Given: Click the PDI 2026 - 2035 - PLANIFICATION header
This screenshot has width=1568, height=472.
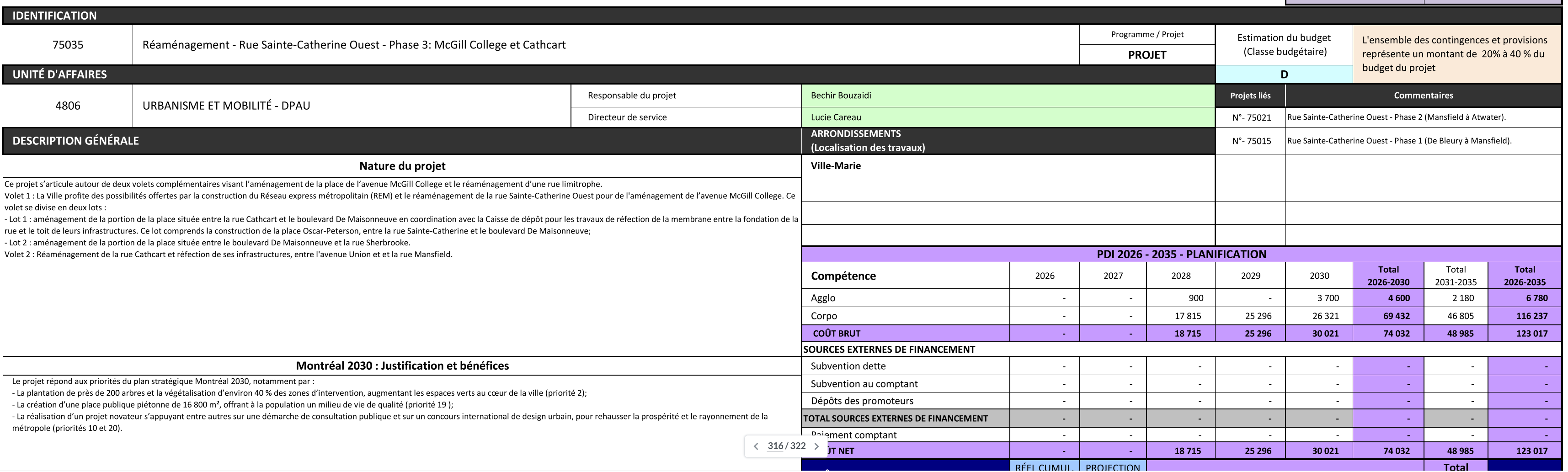Looking at the screenshot, I should (1181, 254).
